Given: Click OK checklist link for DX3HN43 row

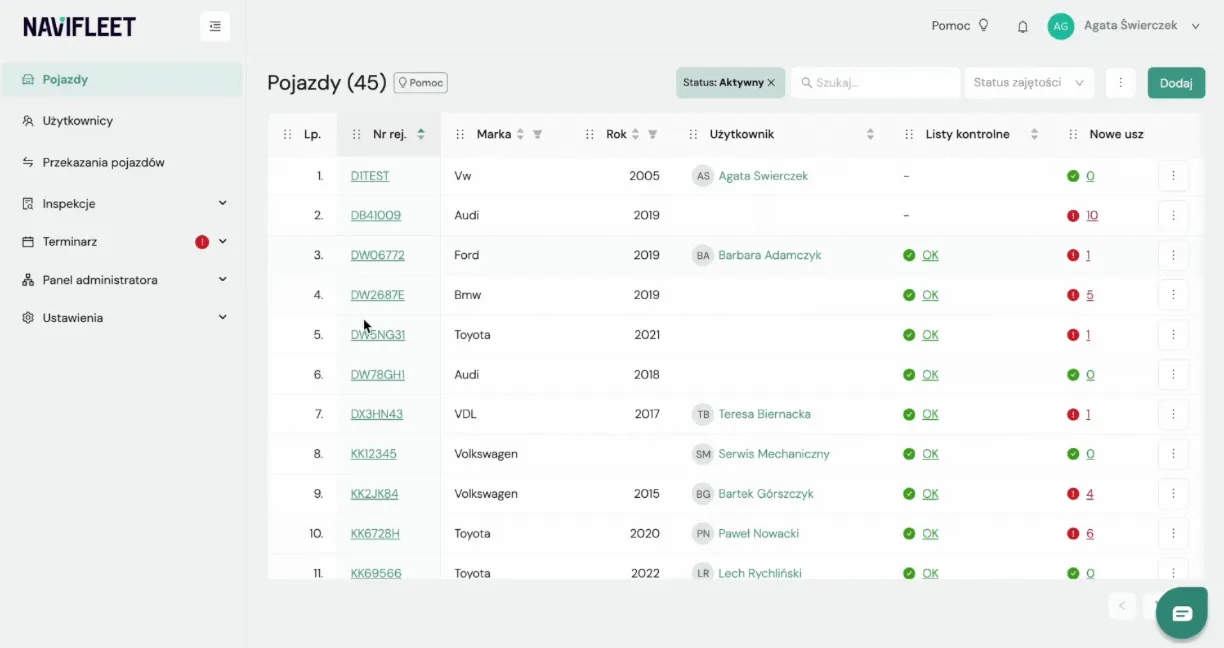Looking at the screenshot, I should point(930,414).
